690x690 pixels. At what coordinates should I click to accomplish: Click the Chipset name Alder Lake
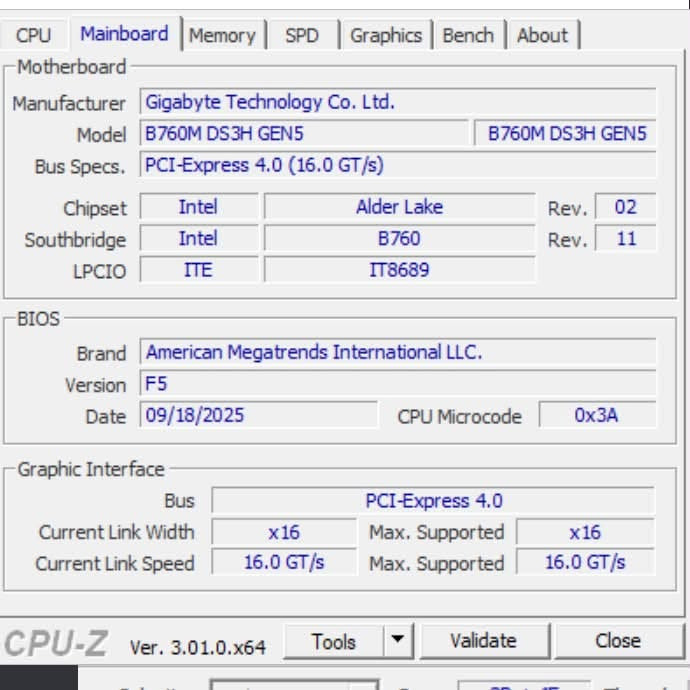coord(400,206)
